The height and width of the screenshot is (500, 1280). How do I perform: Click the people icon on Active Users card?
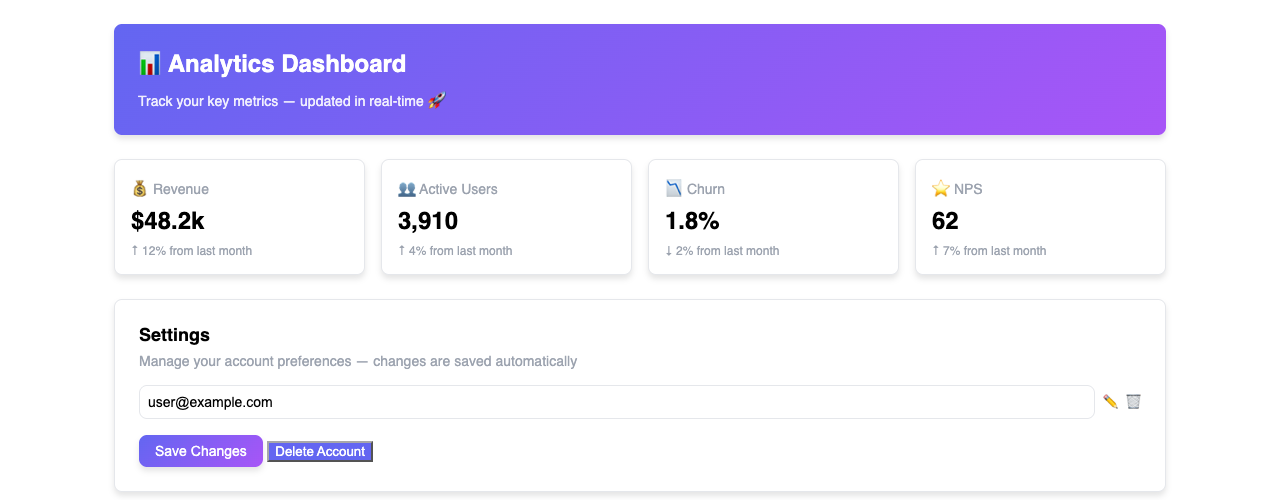[406, 189]
